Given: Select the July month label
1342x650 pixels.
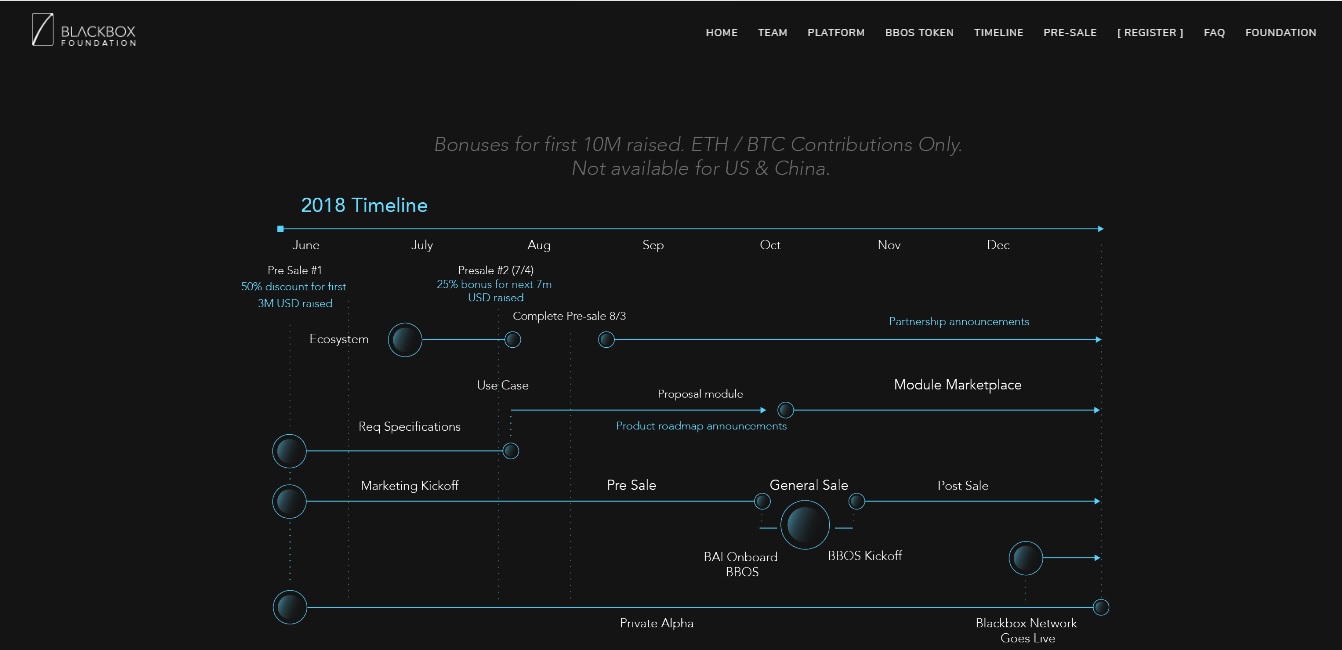Looking at the screenshot, I should coord(422,245).
